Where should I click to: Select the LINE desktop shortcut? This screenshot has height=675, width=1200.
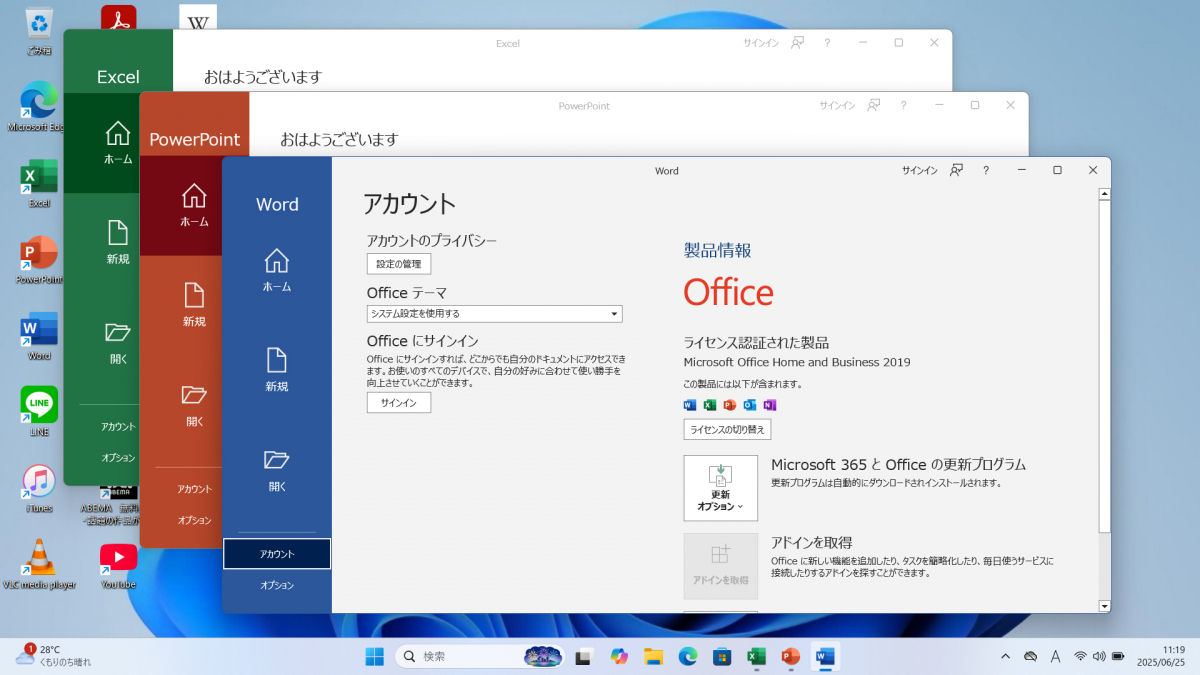click(x=39, y=411)
